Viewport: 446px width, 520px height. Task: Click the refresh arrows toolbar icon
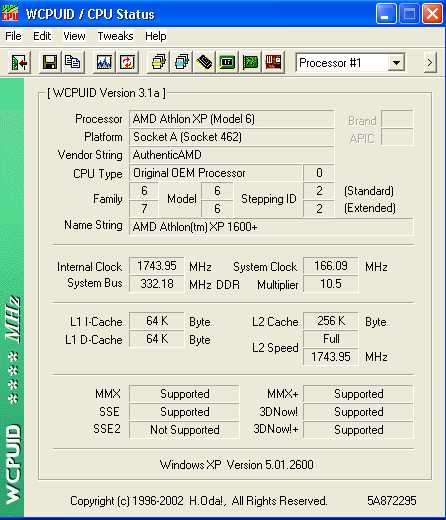(x=127, y=62)
